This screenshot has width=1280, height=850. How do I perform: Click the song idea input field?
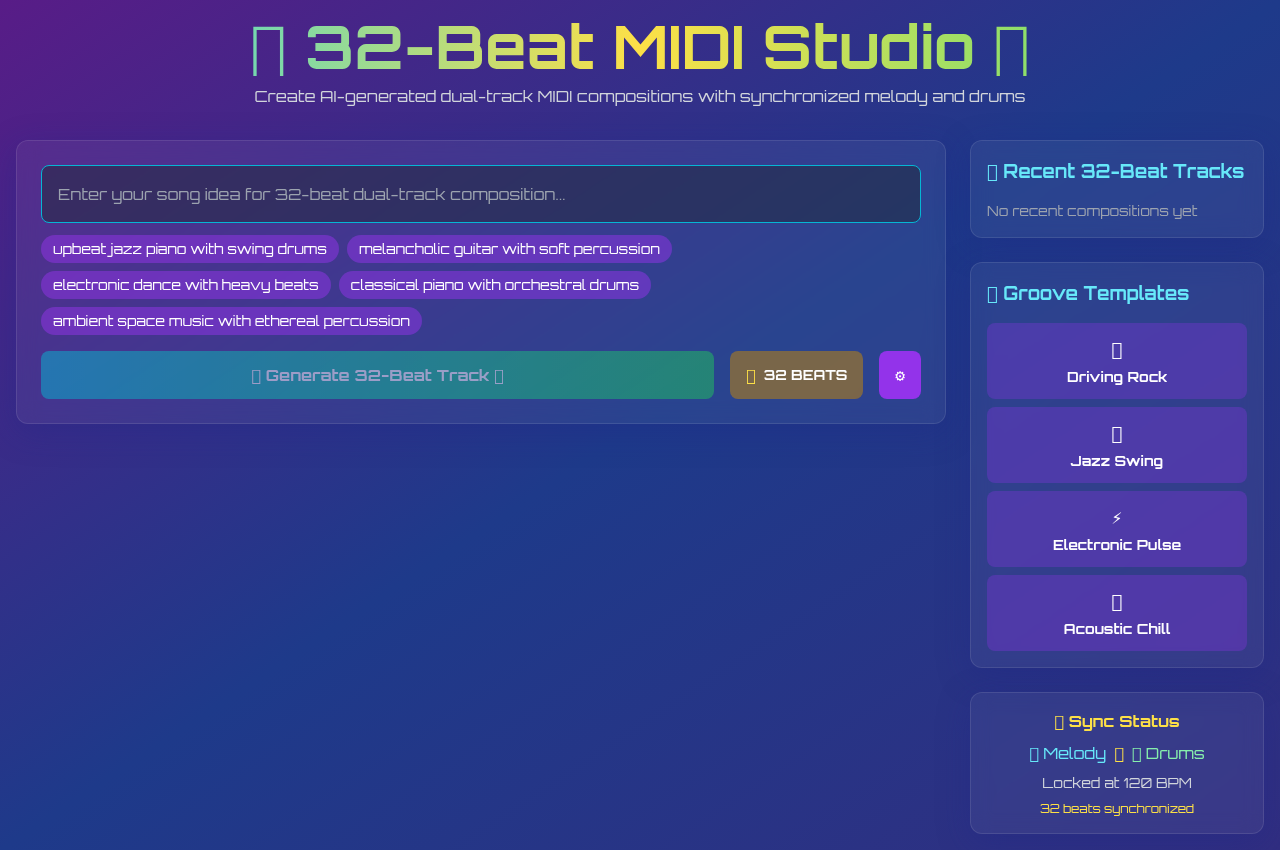[480, 193]
